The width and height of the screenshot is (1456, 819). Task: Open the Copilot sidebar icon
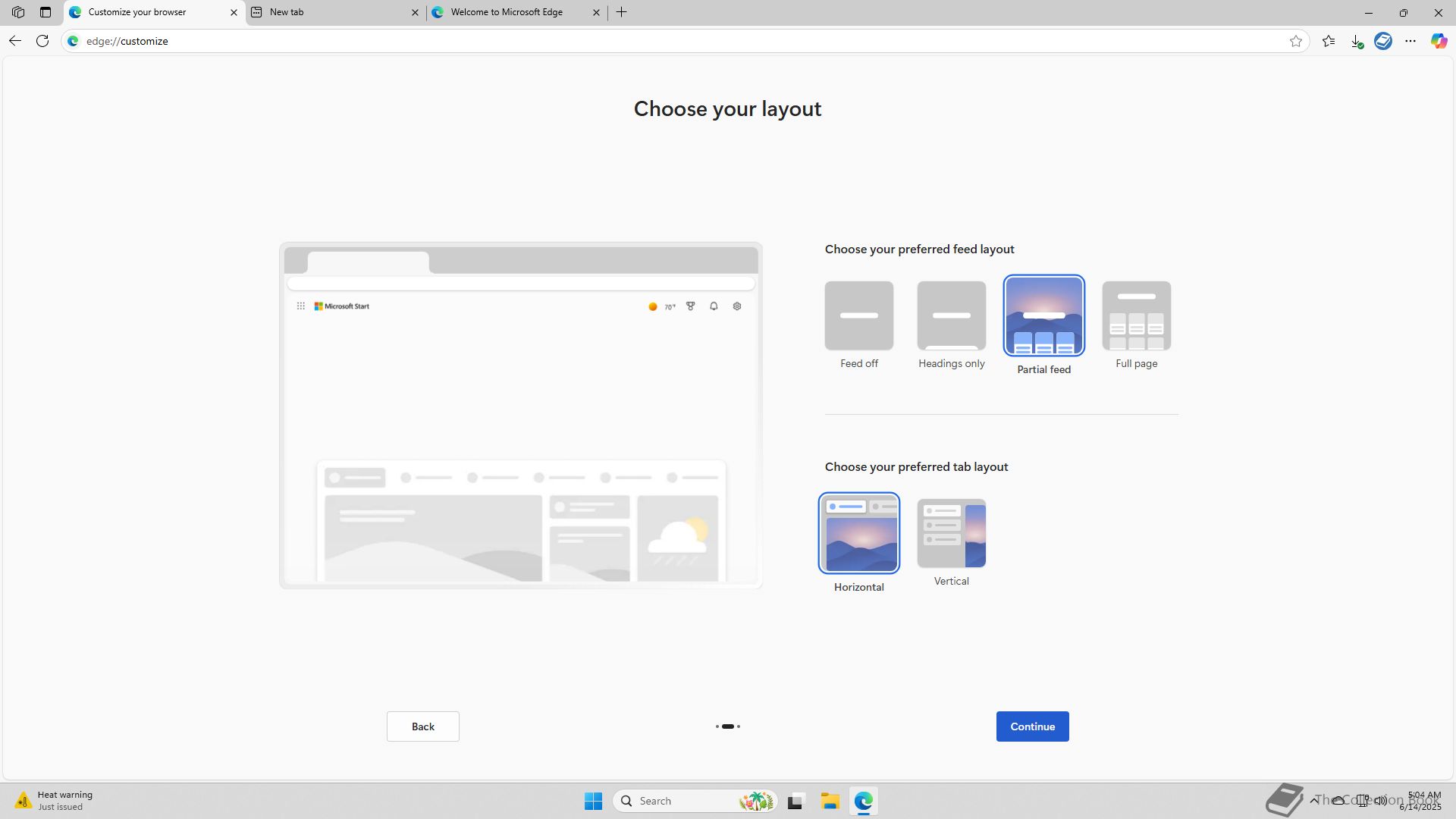click(1439, 41)
